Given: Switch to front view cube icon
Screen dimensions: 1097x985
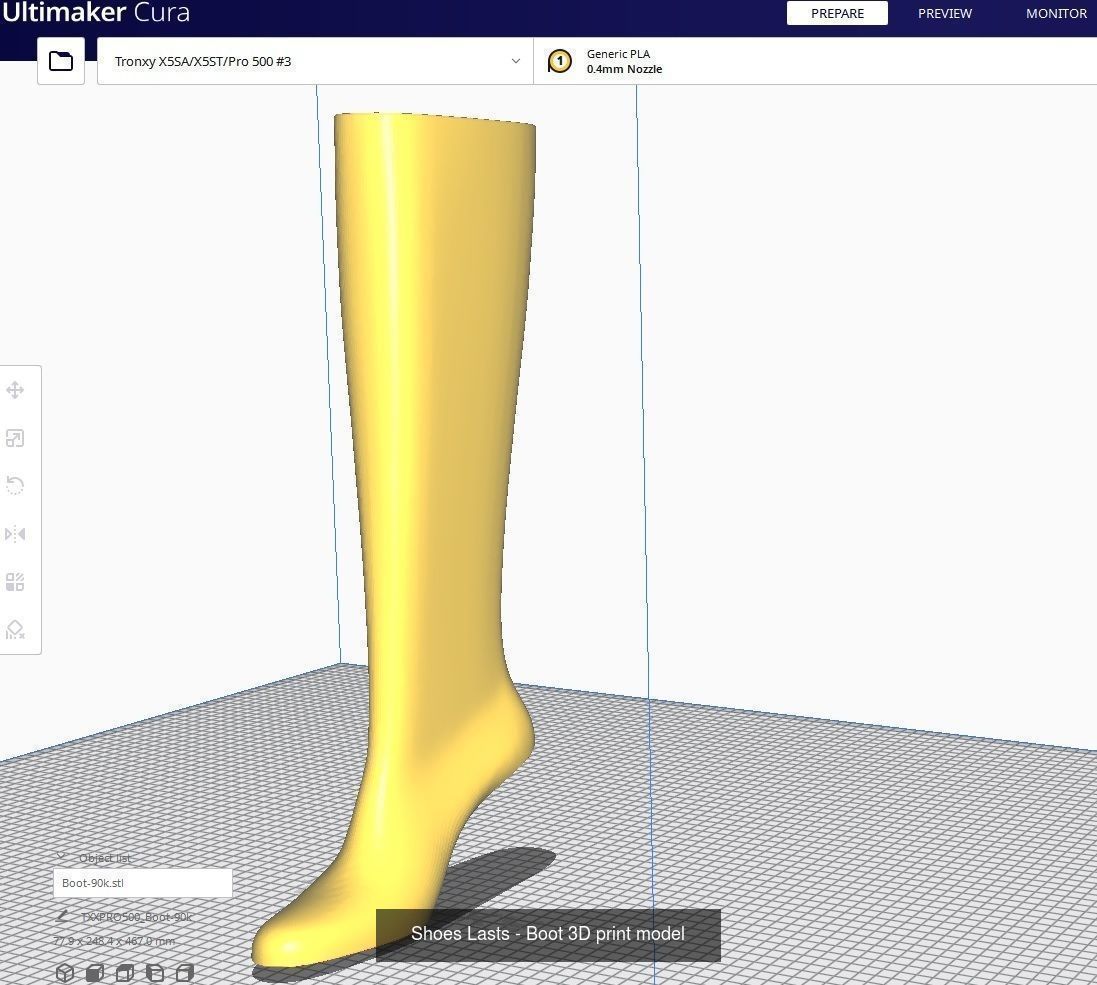Looking at the screenshot, I should click(x=95, y=972).
